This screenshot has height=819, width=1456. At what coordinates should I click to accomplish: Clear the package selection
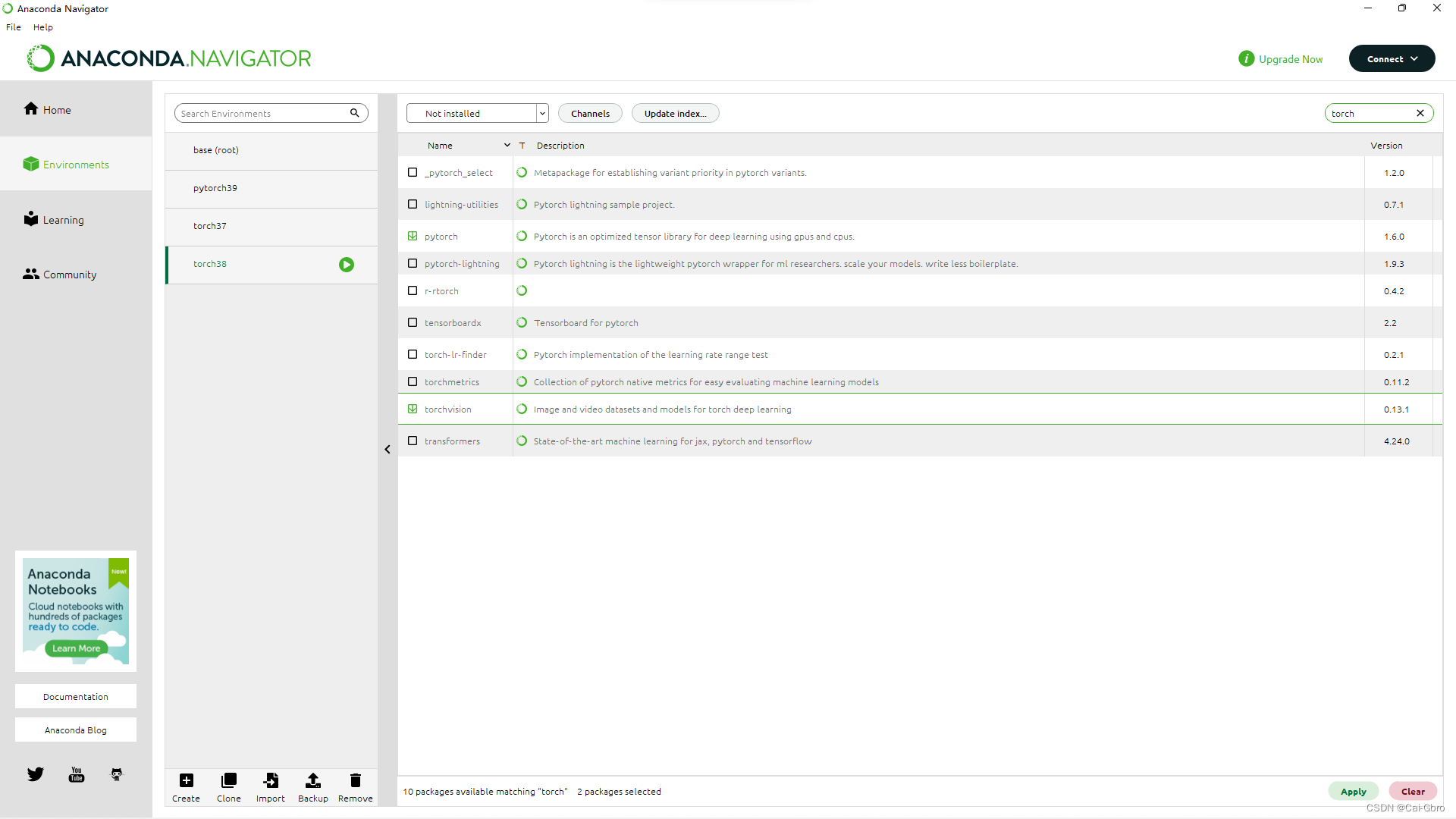(x=1413, y=791)
